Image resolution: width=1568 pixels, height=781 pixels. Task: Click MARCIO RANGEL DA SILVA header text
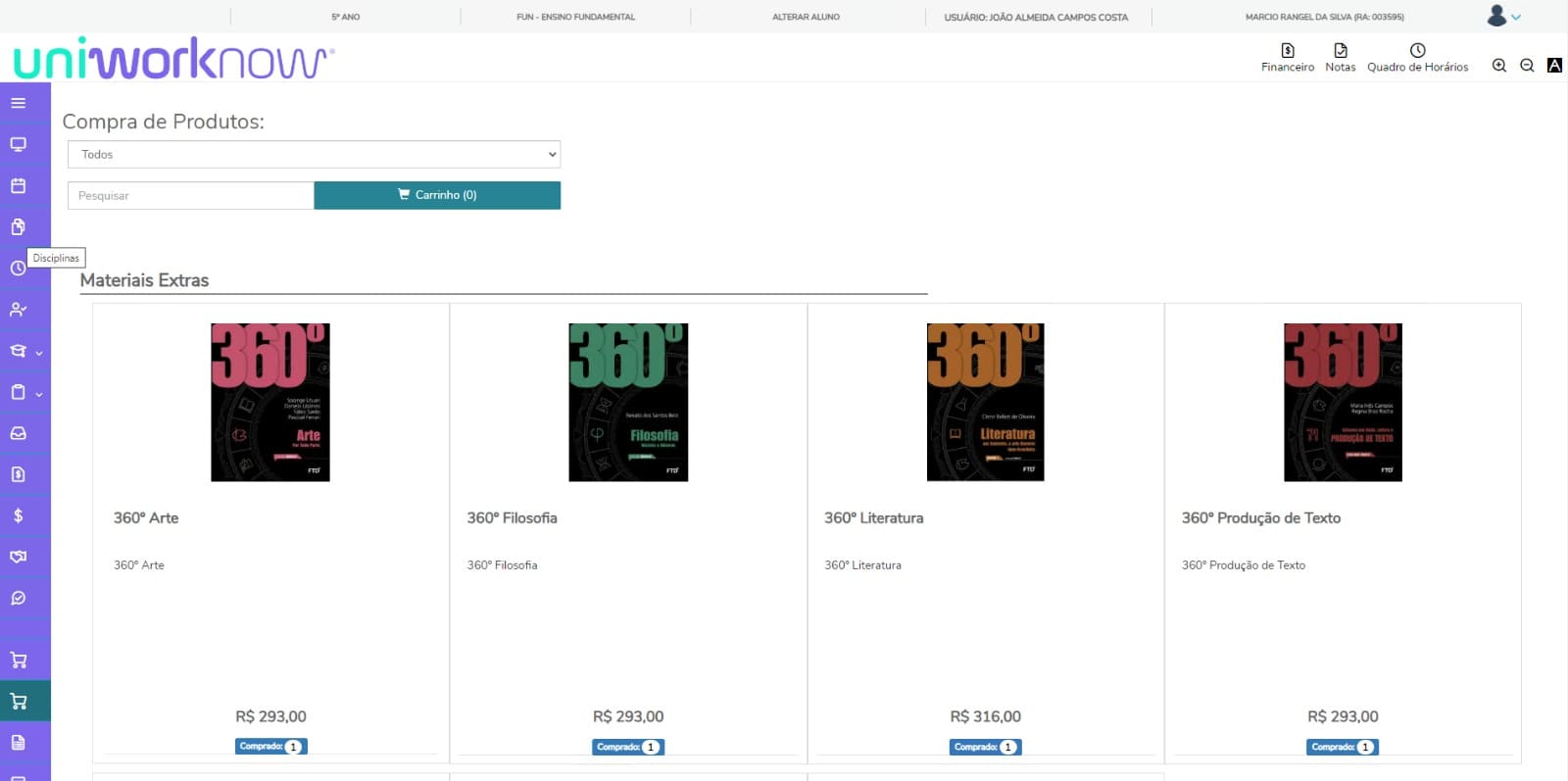(1324, 17)
